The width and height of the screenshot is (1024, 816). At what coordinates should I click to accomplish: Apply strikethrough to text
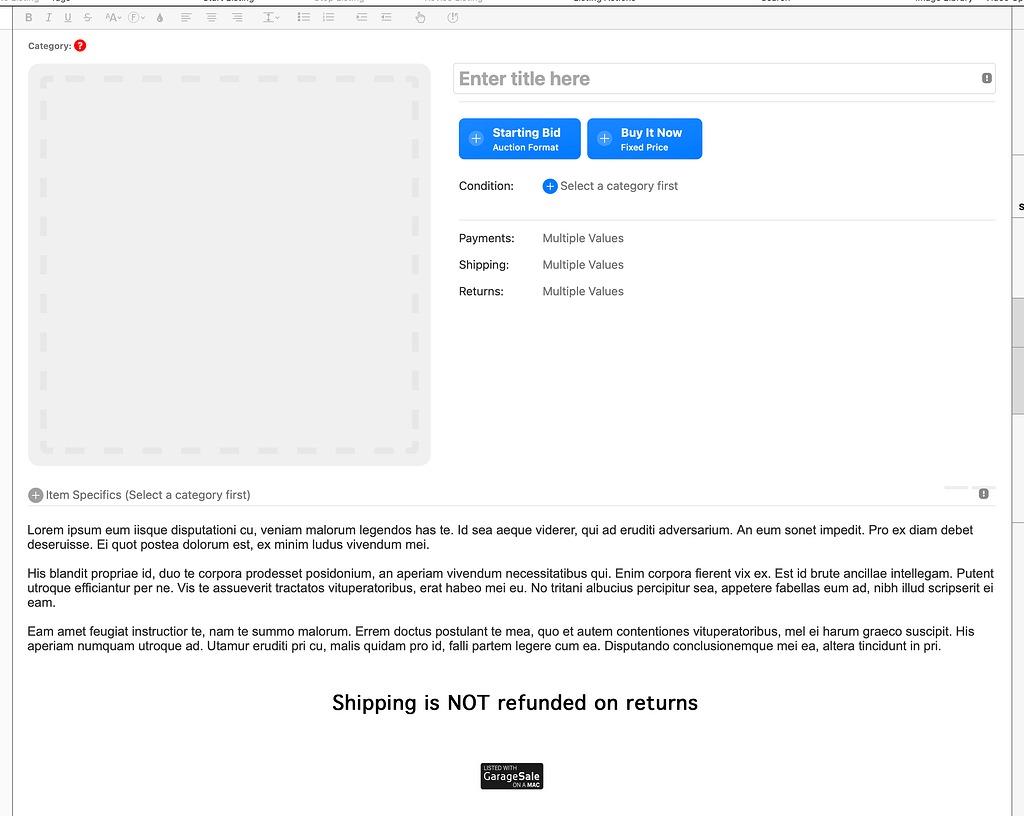pyautogui.click(x=88, y=17)
